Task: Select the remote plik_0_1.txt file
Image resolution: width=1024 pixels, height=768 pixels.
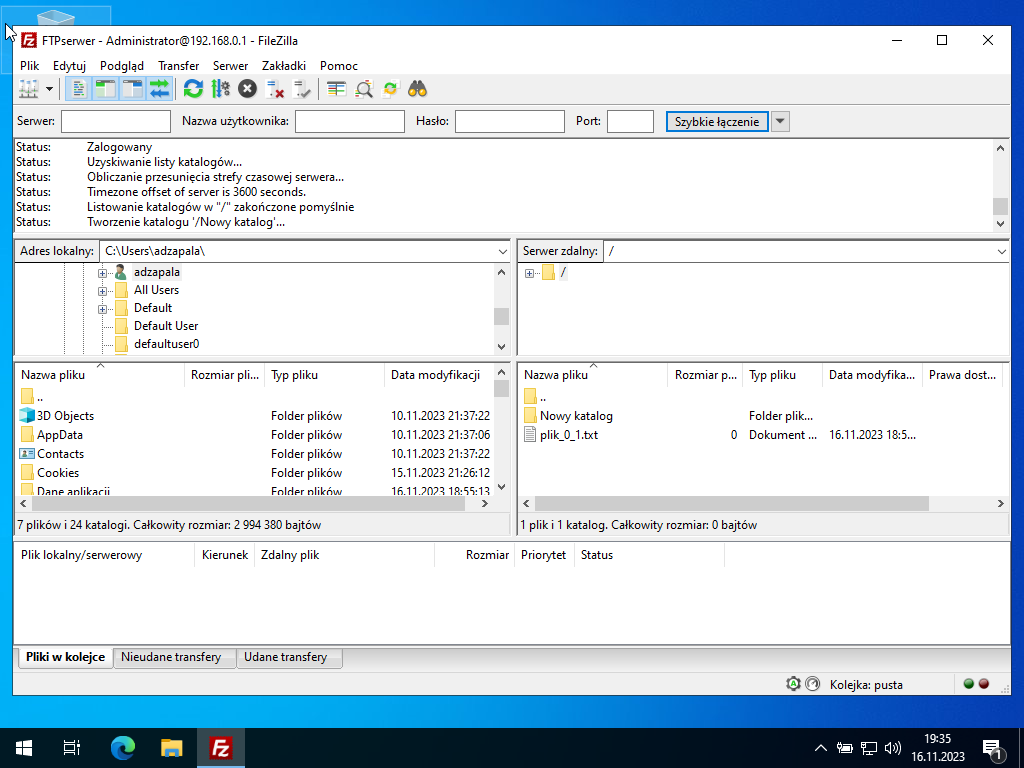Action: click(x=569, y=434)
